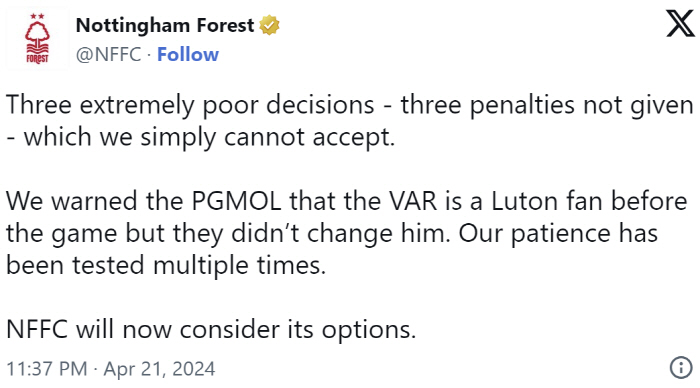Click the tweet info circle icon

(681, 368)
